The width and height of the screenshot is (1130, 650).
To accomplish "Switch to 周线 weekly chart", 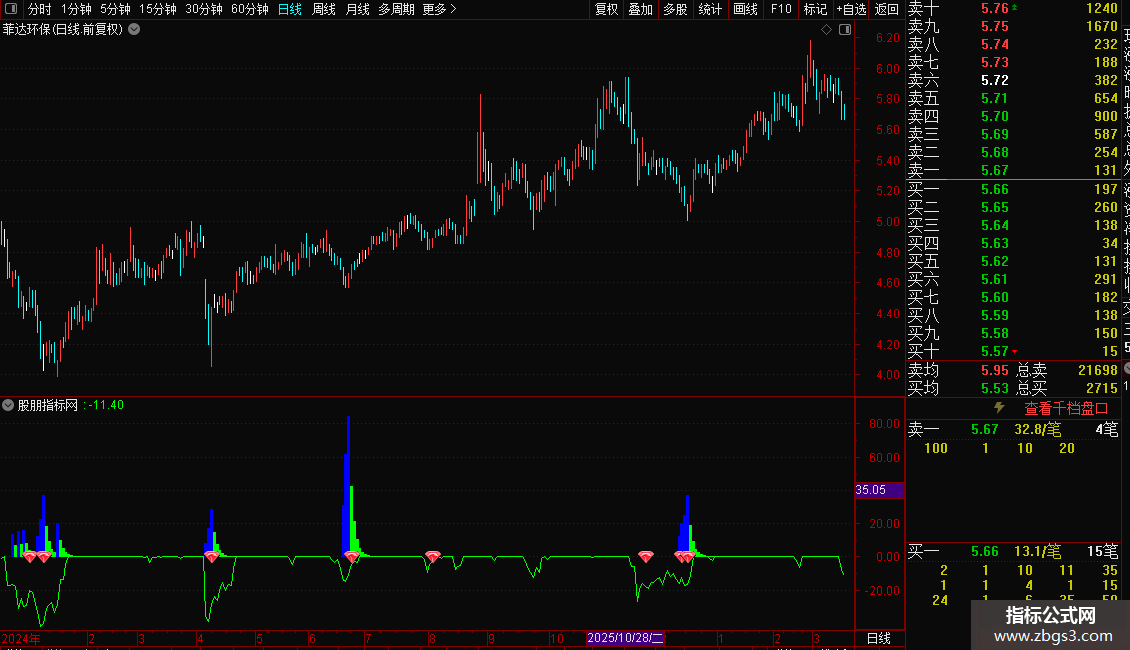I will [324, 9].
